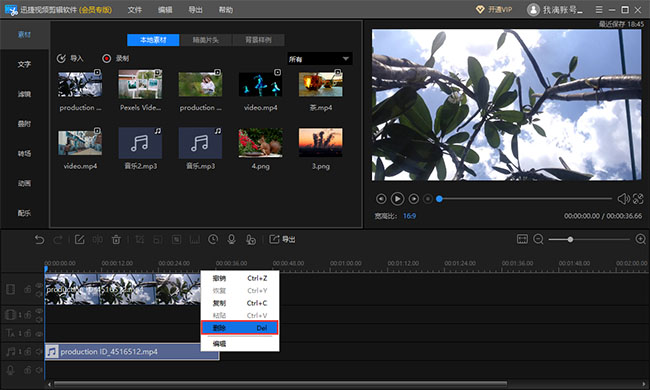Toggle lock on the main video track
Image resolution: width=650 pixels, height=390 pixels.
click(x=28, y=289)
